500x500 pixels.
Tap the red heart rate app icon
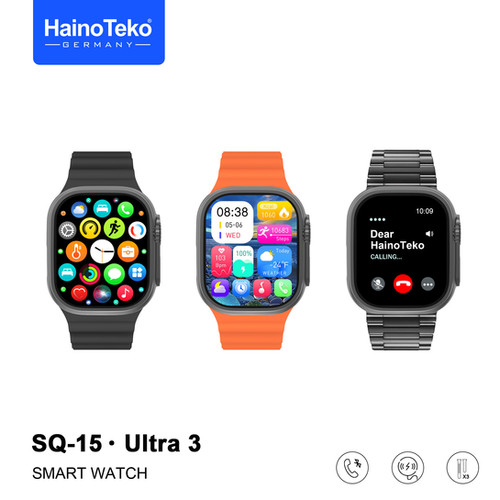[x=79, y=293]
